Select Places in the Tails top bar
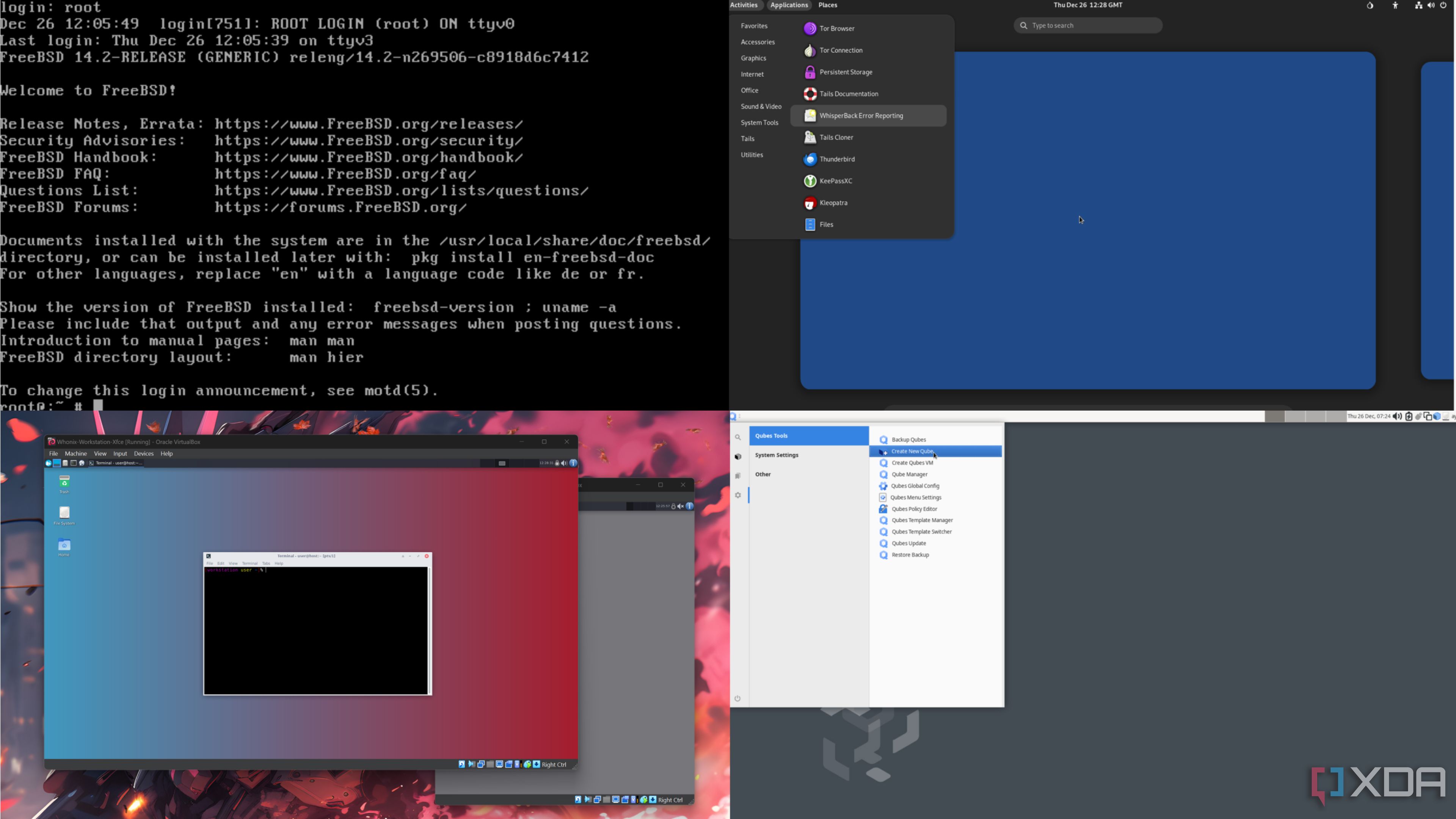 coord(827,5)
